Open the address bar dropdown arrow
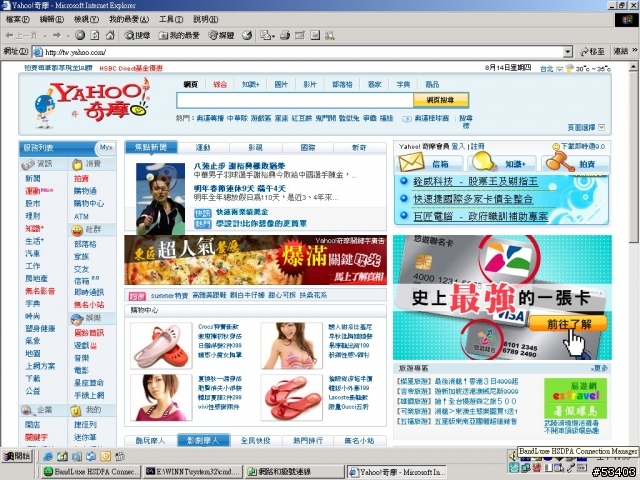The height and width of the screenshot is (480, 640). (567, 52)
